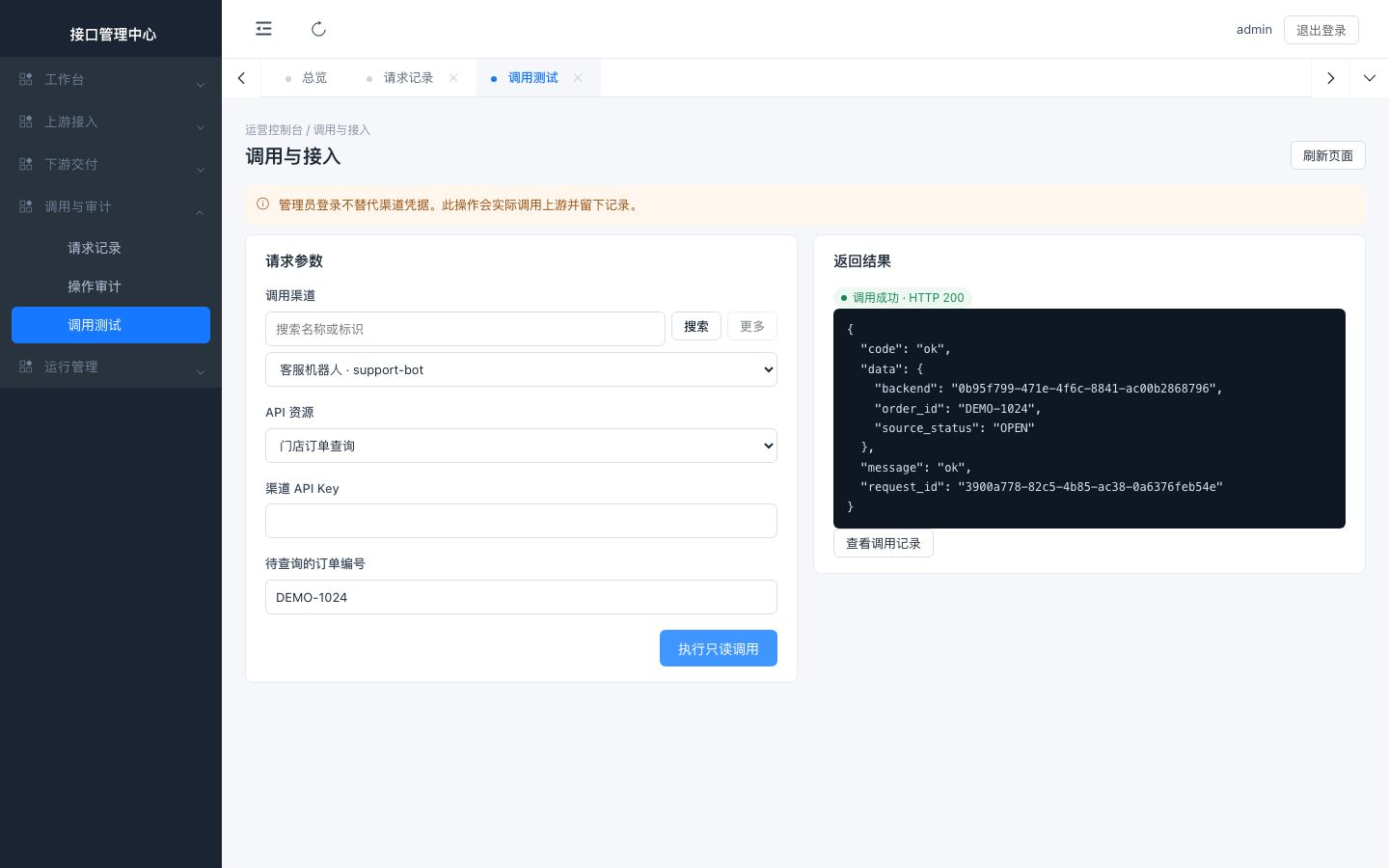Open the tab options down-chevron menu
Screen dimensions: 1389x868
[x=1370, y=78]
